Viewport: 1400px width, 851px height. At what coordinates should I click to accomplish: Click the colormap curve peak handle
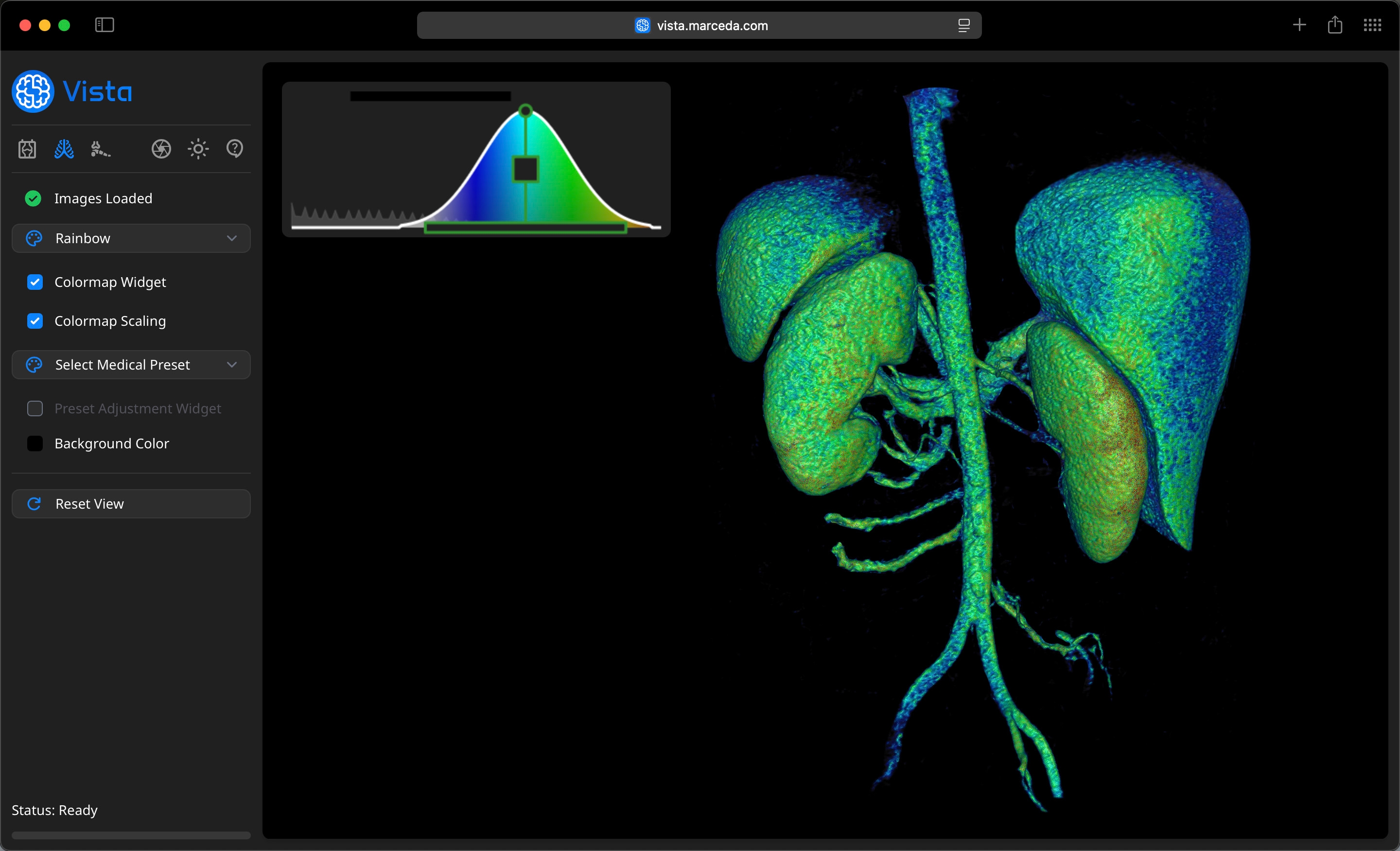(525, 110)
